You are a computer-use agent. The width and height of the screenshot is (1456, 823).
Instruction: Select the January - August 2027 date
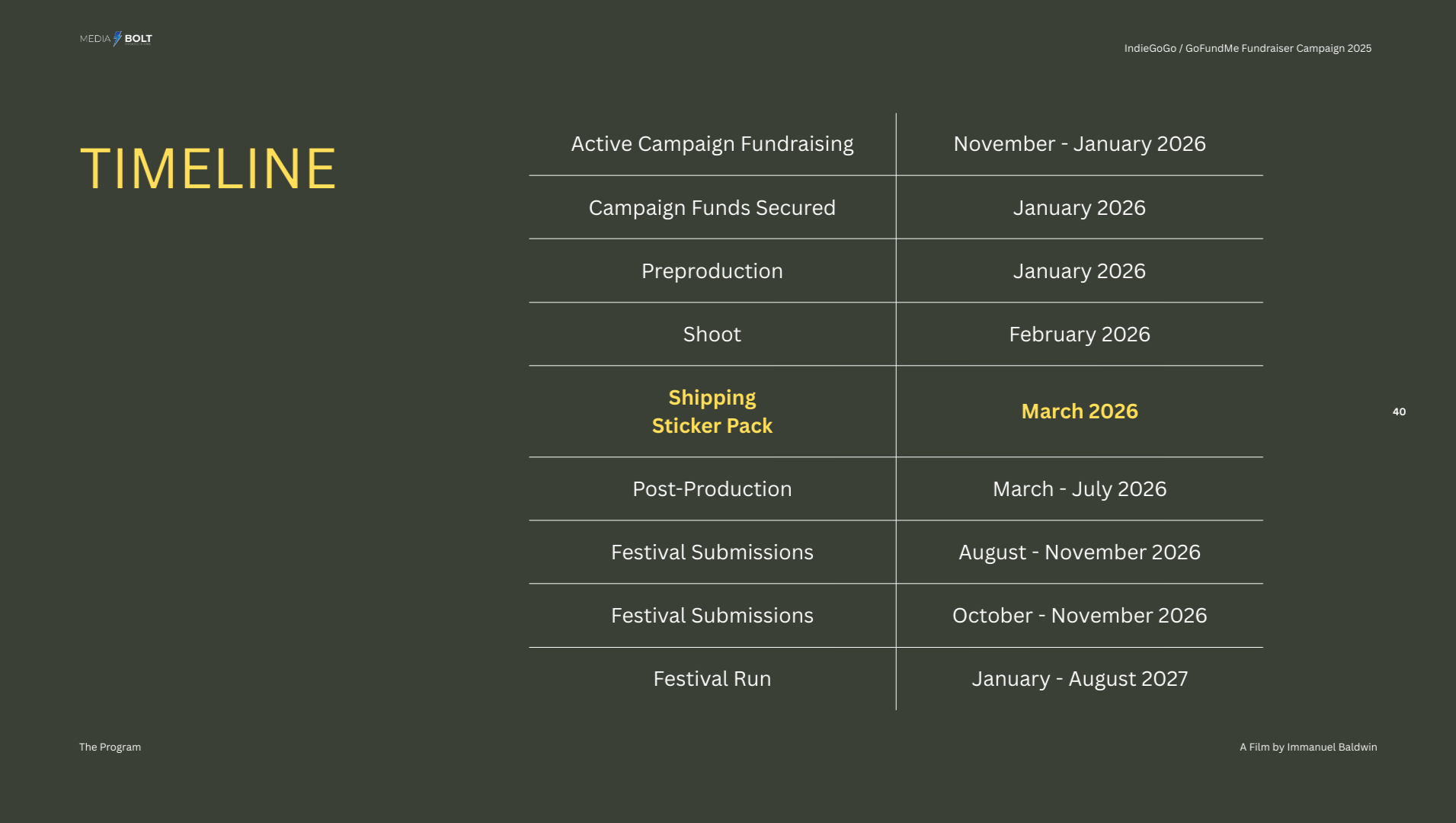pyautogui.click(x=1079, y=679)
